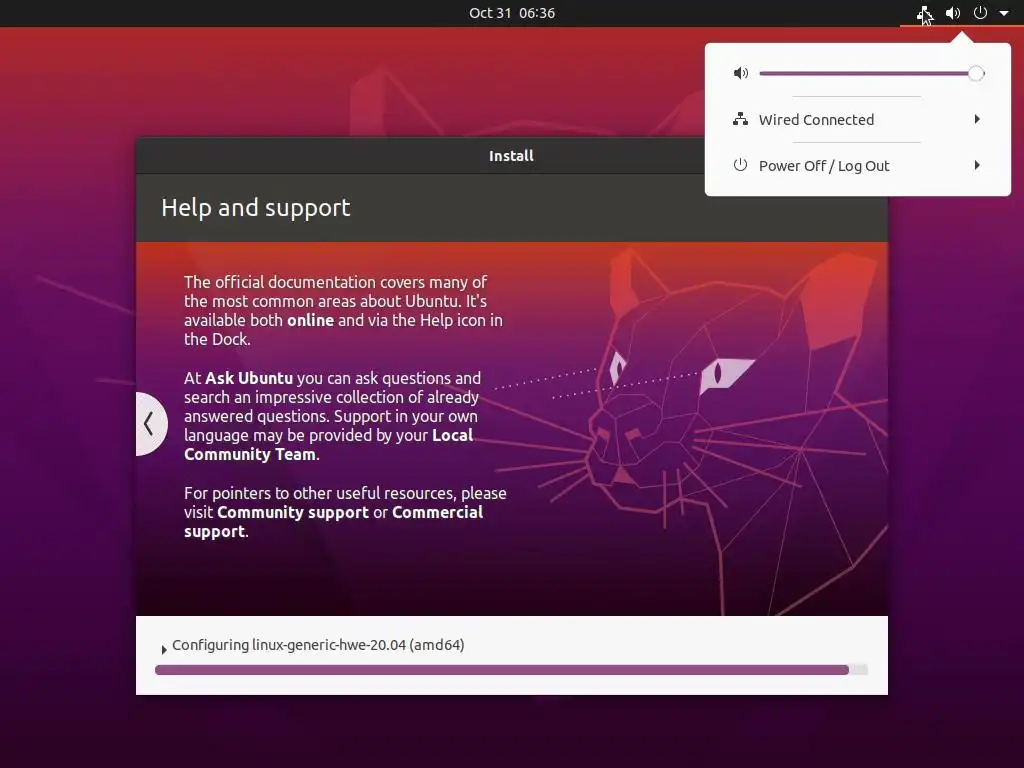Click the power icon beside Power Off / Log Out

pyautogui.click(x=740, y=165)
